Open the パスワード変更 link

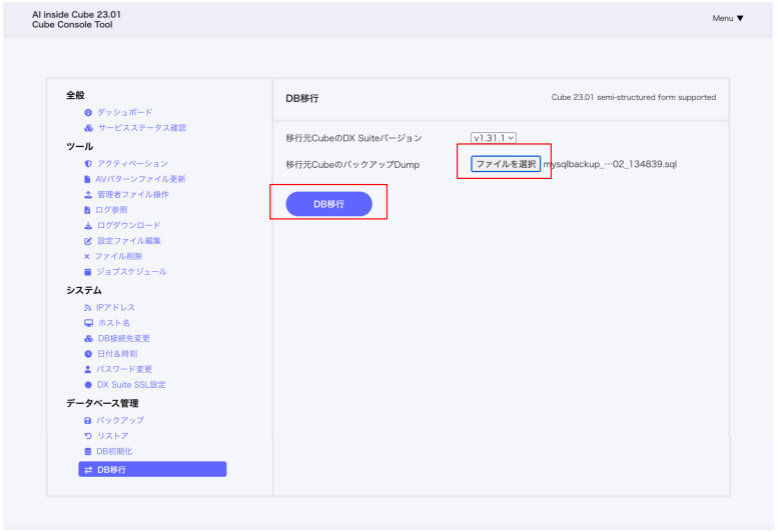[x=124, y=369]
